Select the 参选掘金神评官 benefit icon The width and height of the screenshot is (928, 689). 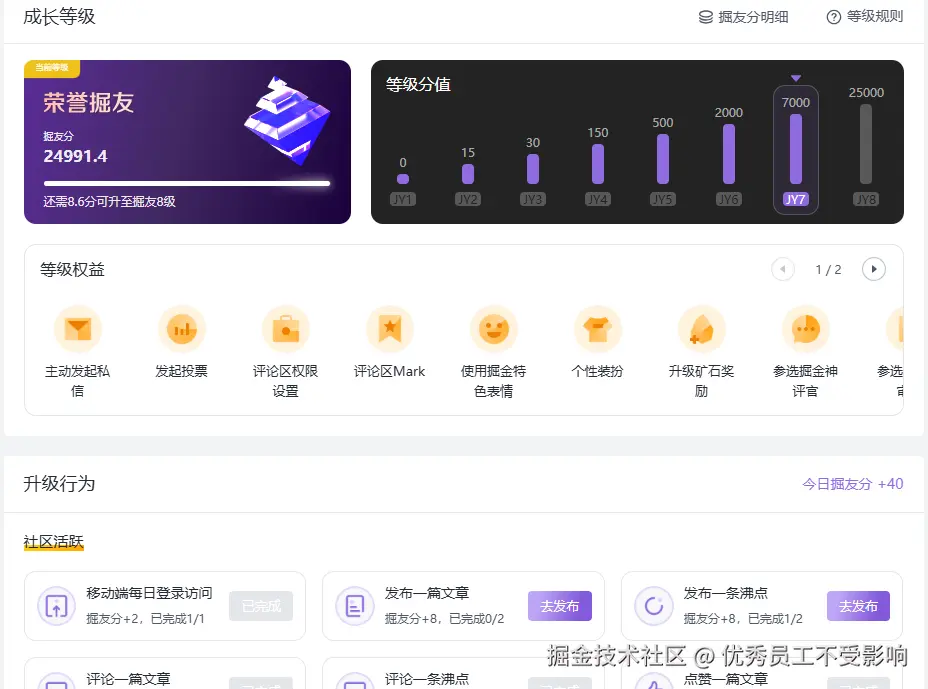[x=806, y=328]
